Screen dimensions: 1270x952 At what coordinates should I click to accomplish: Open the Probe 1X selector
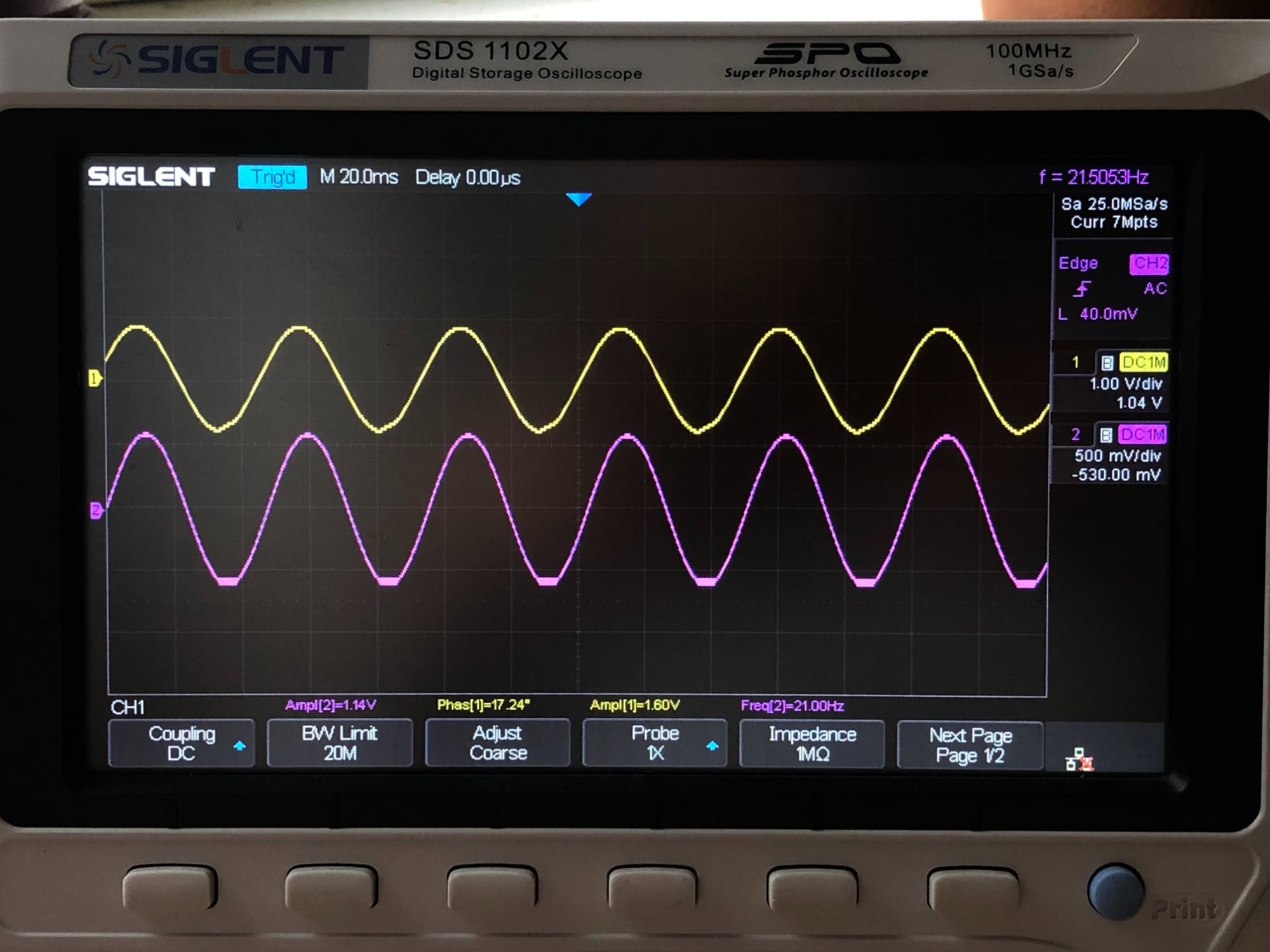(x=655, y=743)
